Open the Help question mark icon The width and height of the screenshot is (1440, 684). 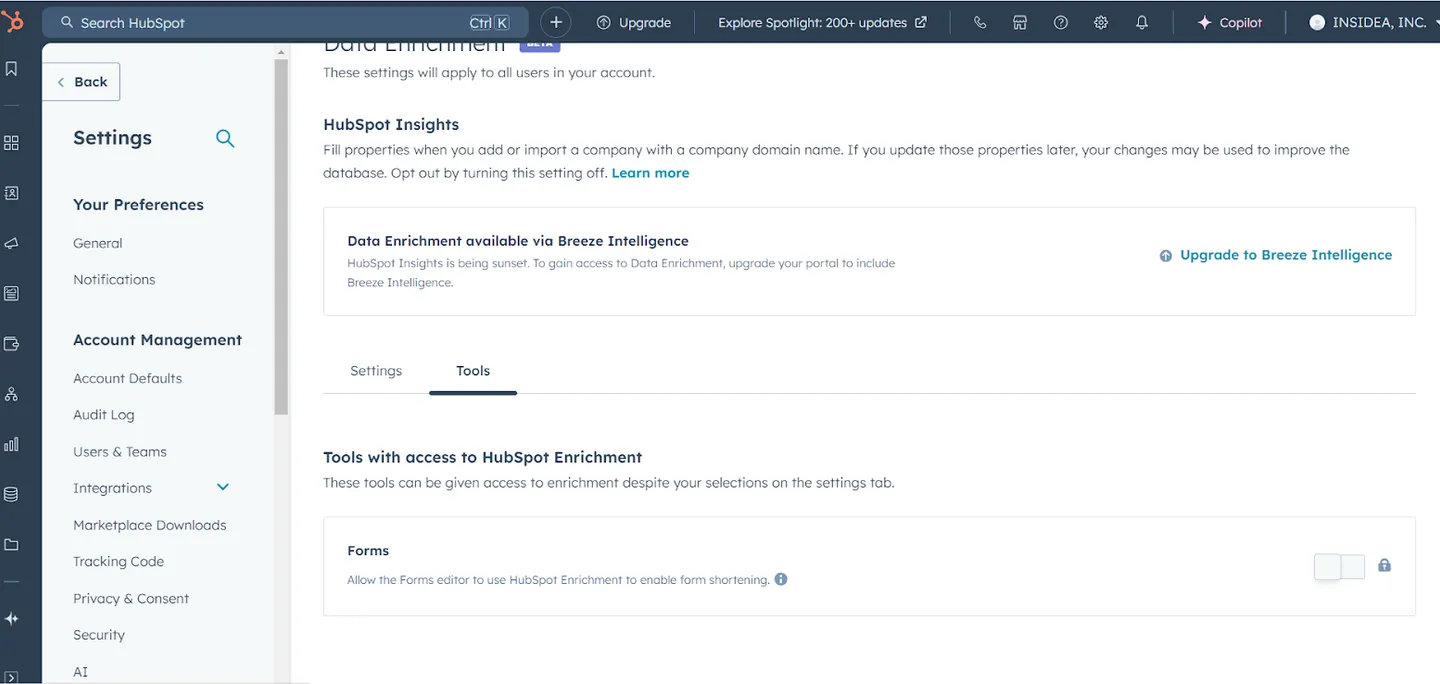(1061, 22)
